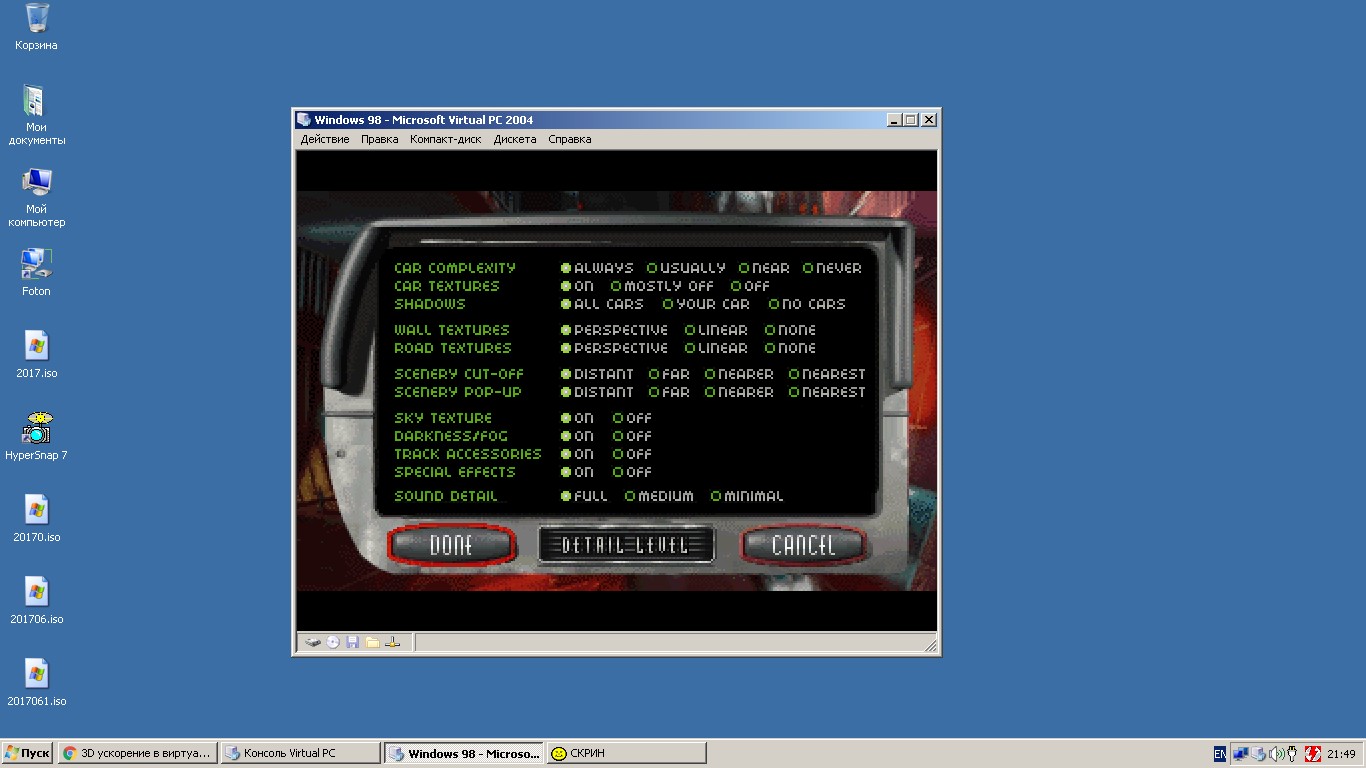Open the Компакт-диск menu
1366x768 pixels.
[x=446, y=139]
